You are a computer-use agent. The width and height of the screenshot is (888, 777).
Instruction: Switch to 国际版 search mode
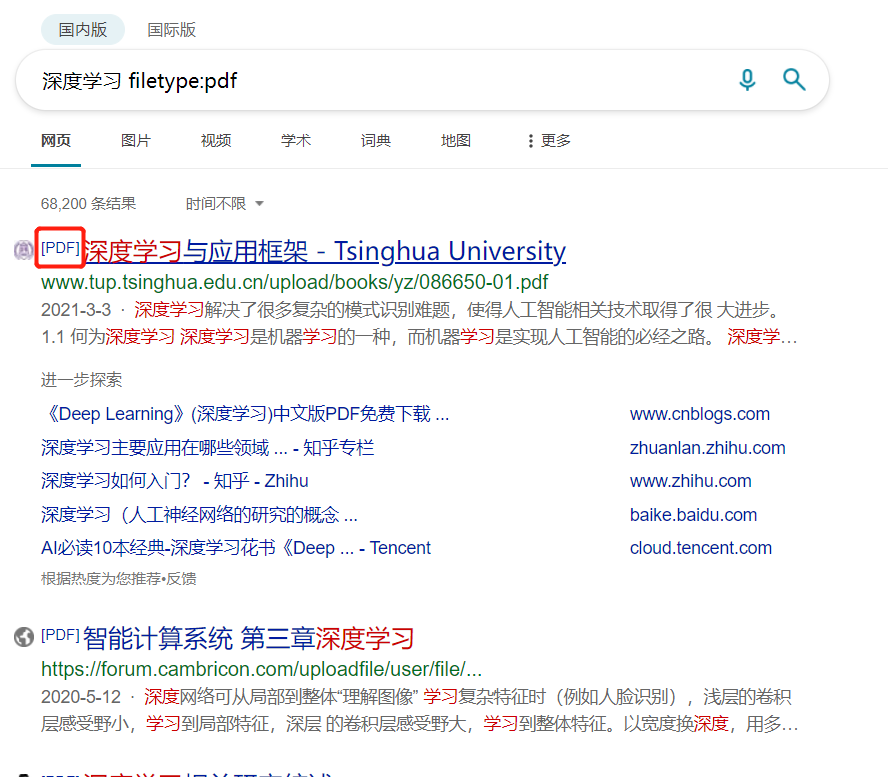click(x=172, y=29)
